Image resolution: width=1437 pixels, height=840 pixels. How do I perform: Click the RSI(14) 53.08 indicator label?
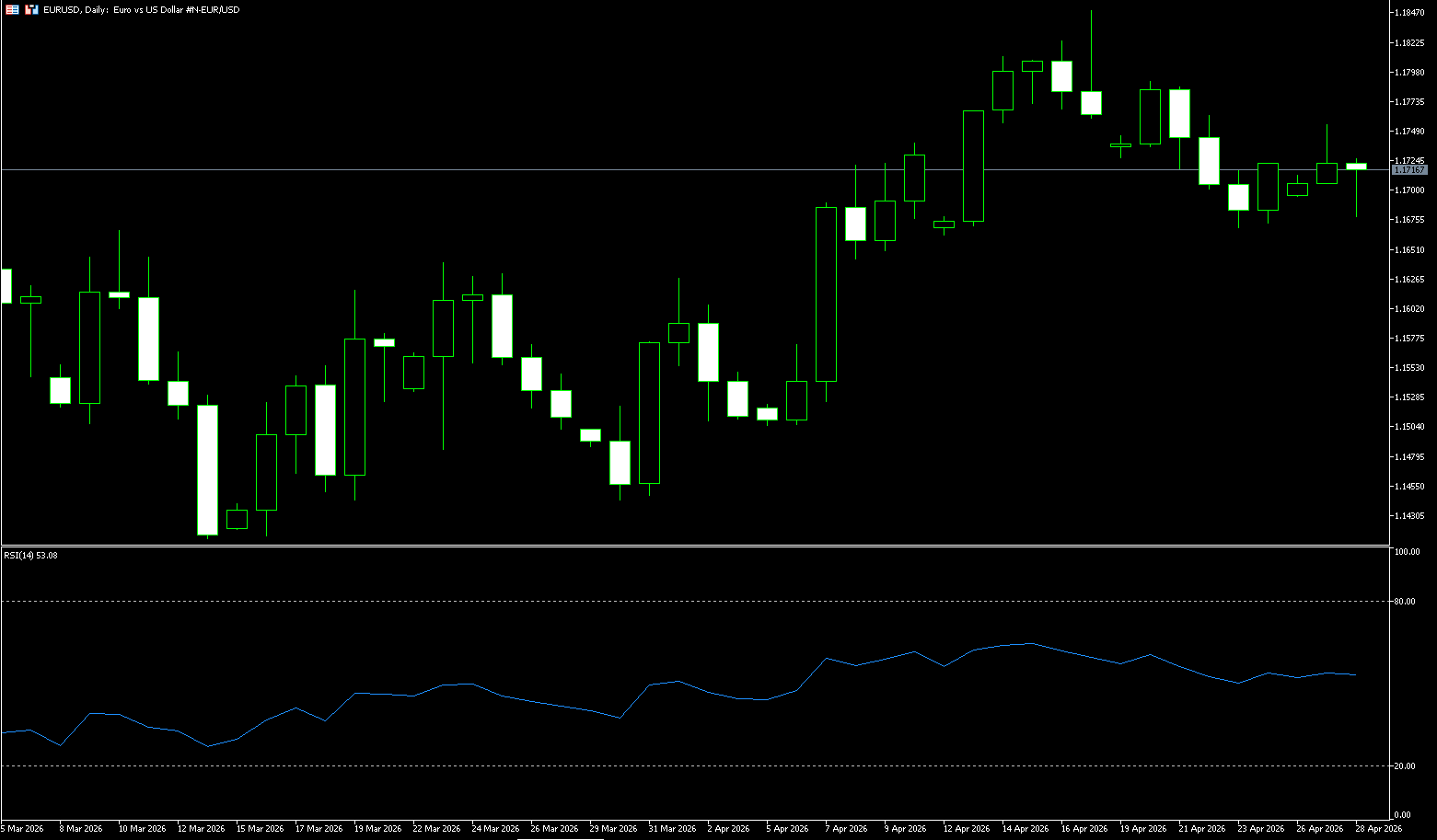coord(30,555)
